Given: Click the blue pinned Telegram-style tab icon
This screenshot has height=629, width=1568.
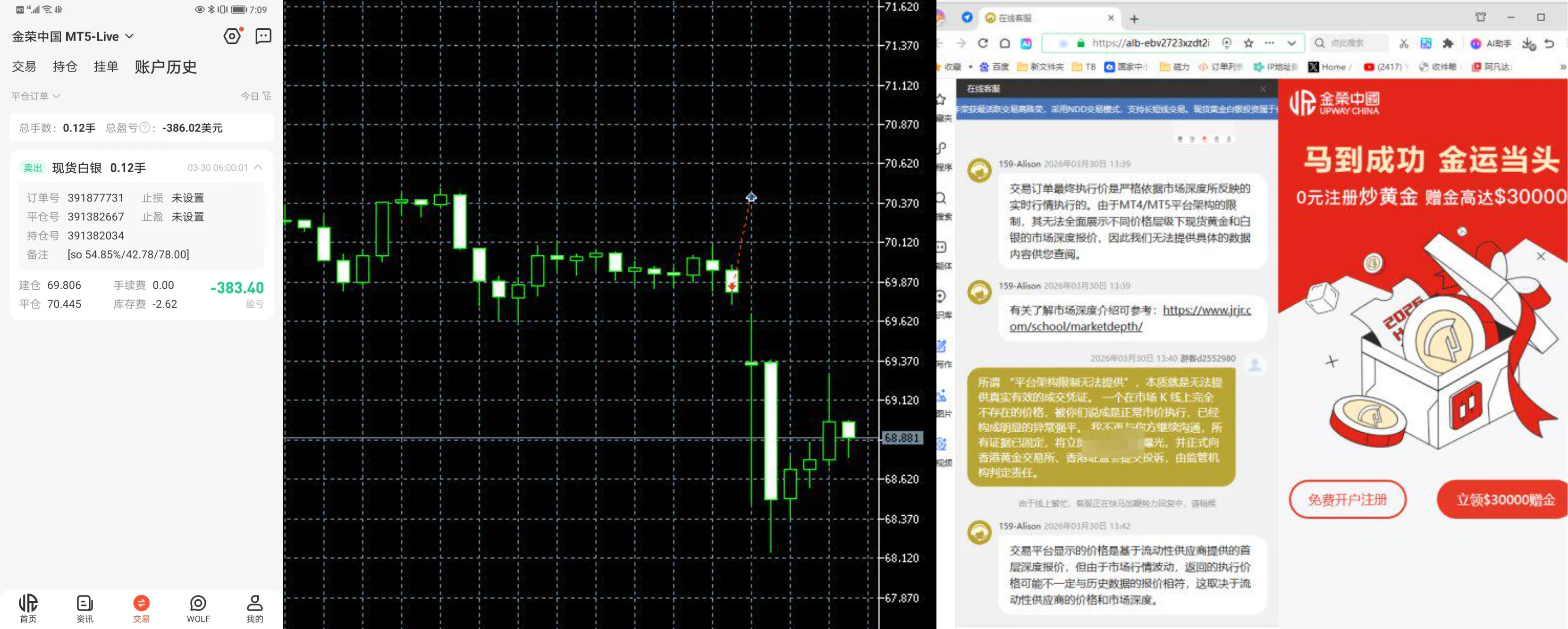Looking at the screenshot, I should tap(967, 17).
